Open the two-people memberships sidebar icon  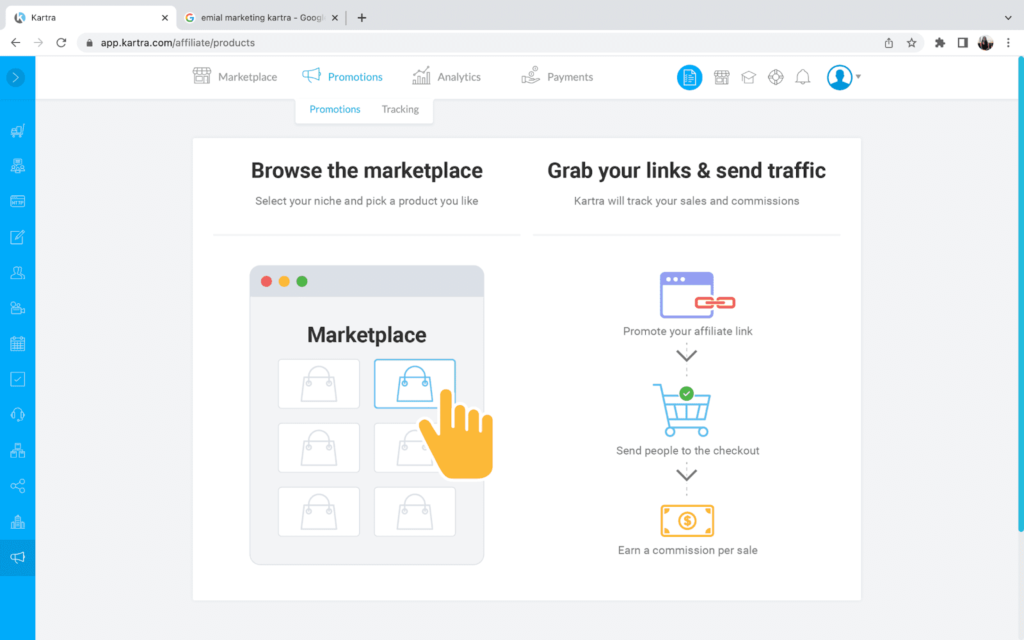(x=18, y=272)
